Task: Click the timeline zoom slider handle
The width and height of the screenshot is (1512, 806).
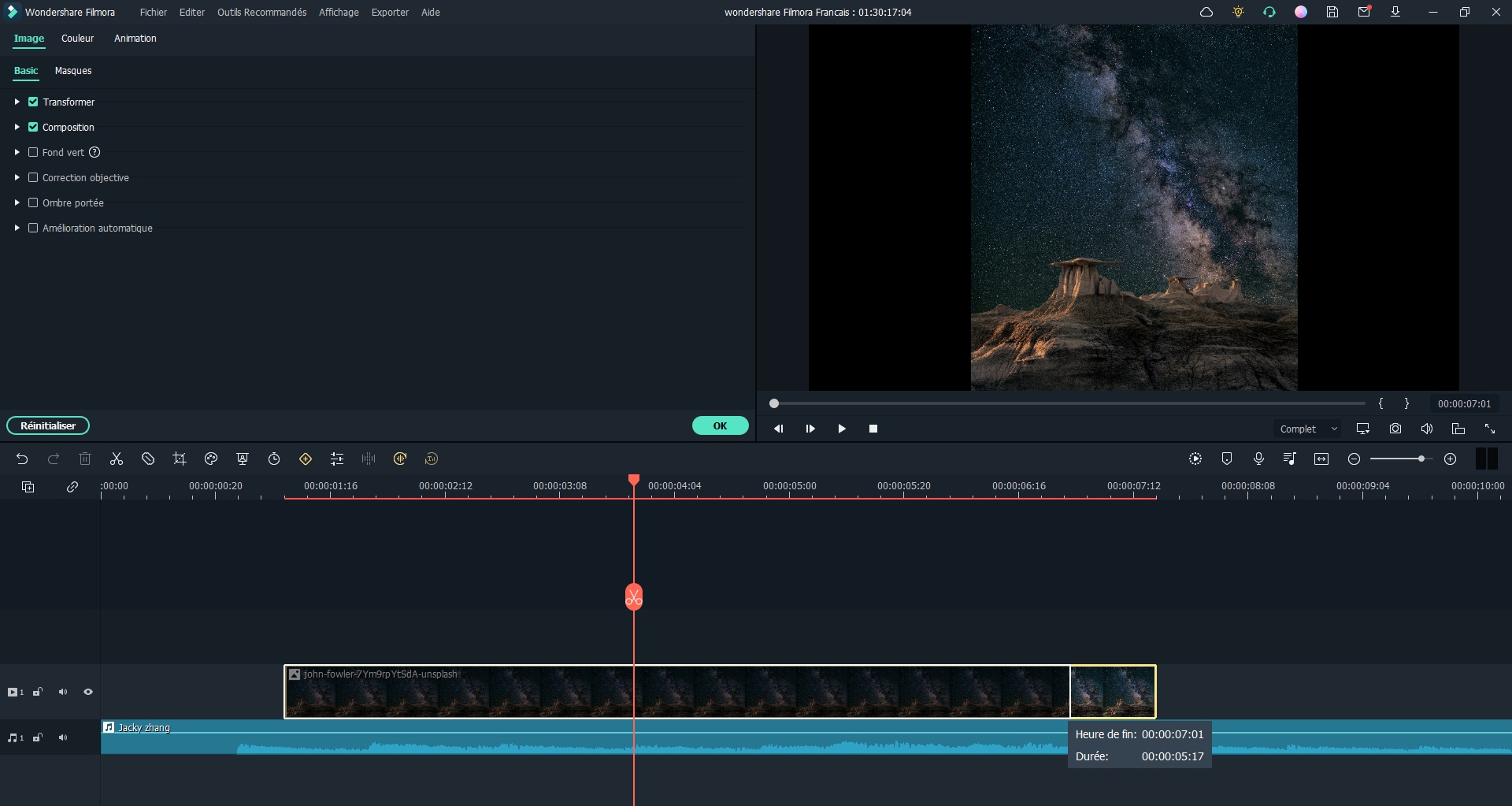Action: 1421,459
